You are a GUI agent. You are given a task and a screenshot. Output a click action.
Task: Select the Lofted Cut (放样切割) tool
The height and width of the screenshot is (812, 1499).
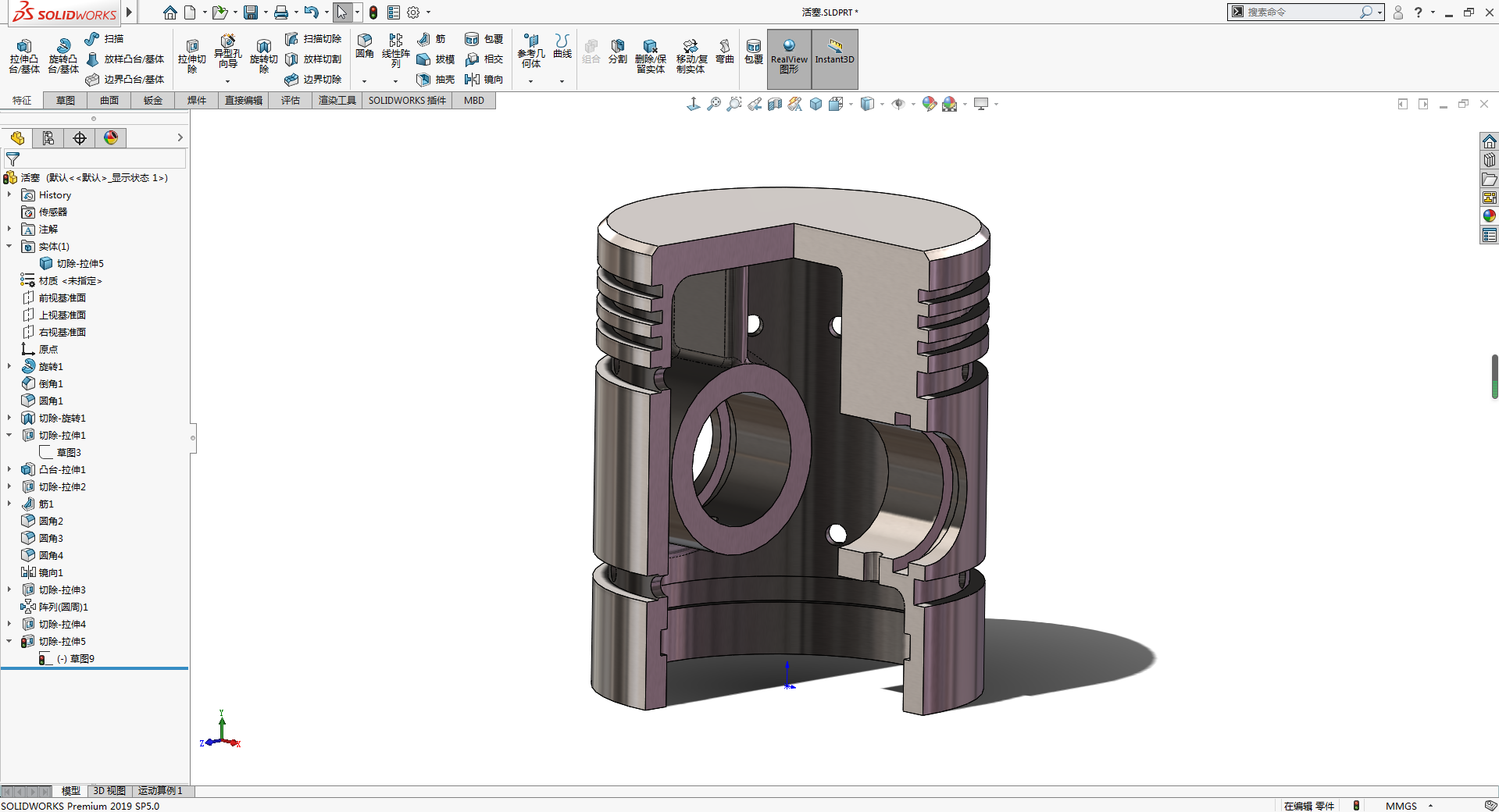coord(313,59)
